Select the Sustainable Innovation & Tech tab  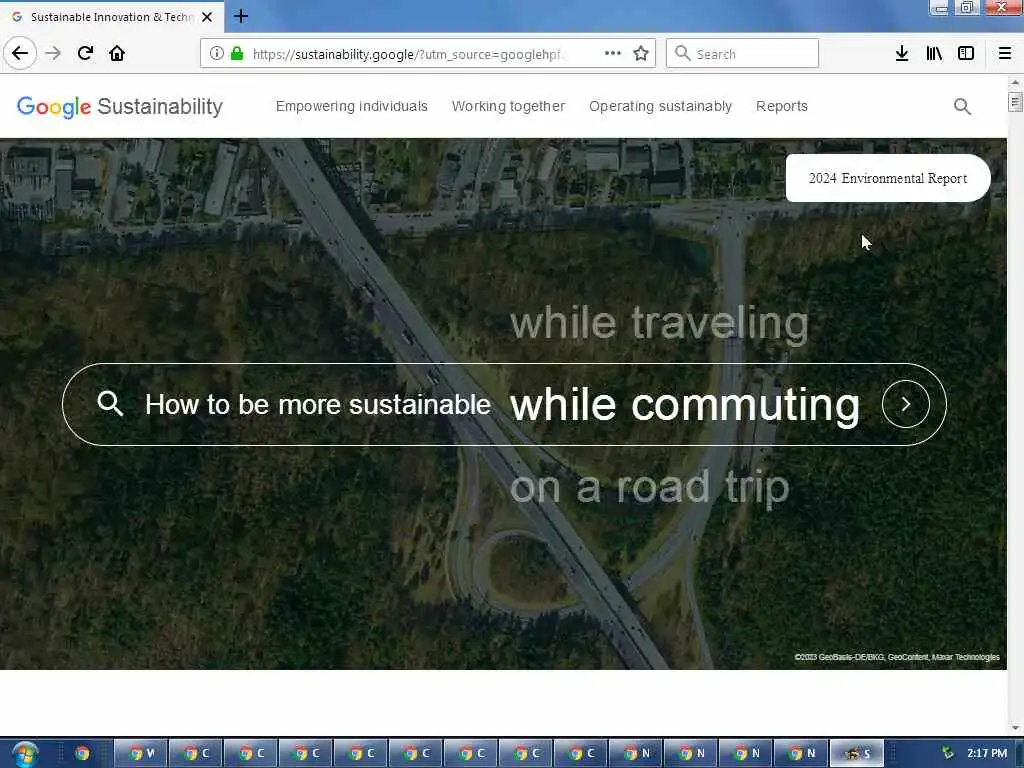click(x=111, y=17)
